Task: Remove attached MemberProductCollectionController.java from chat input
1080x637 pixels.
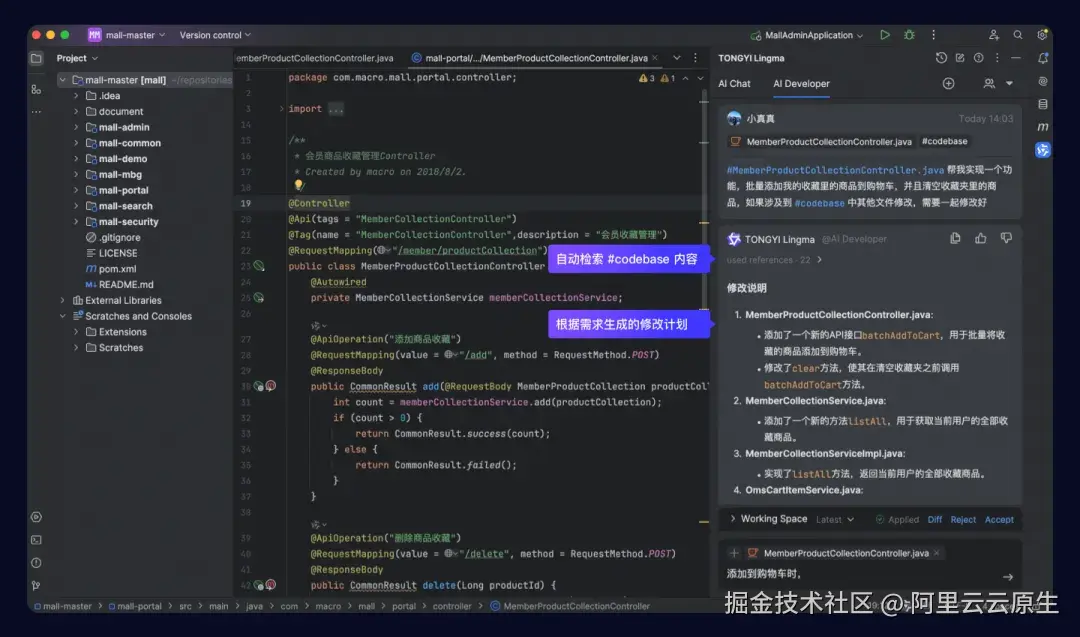Action: tap(937, 553)
